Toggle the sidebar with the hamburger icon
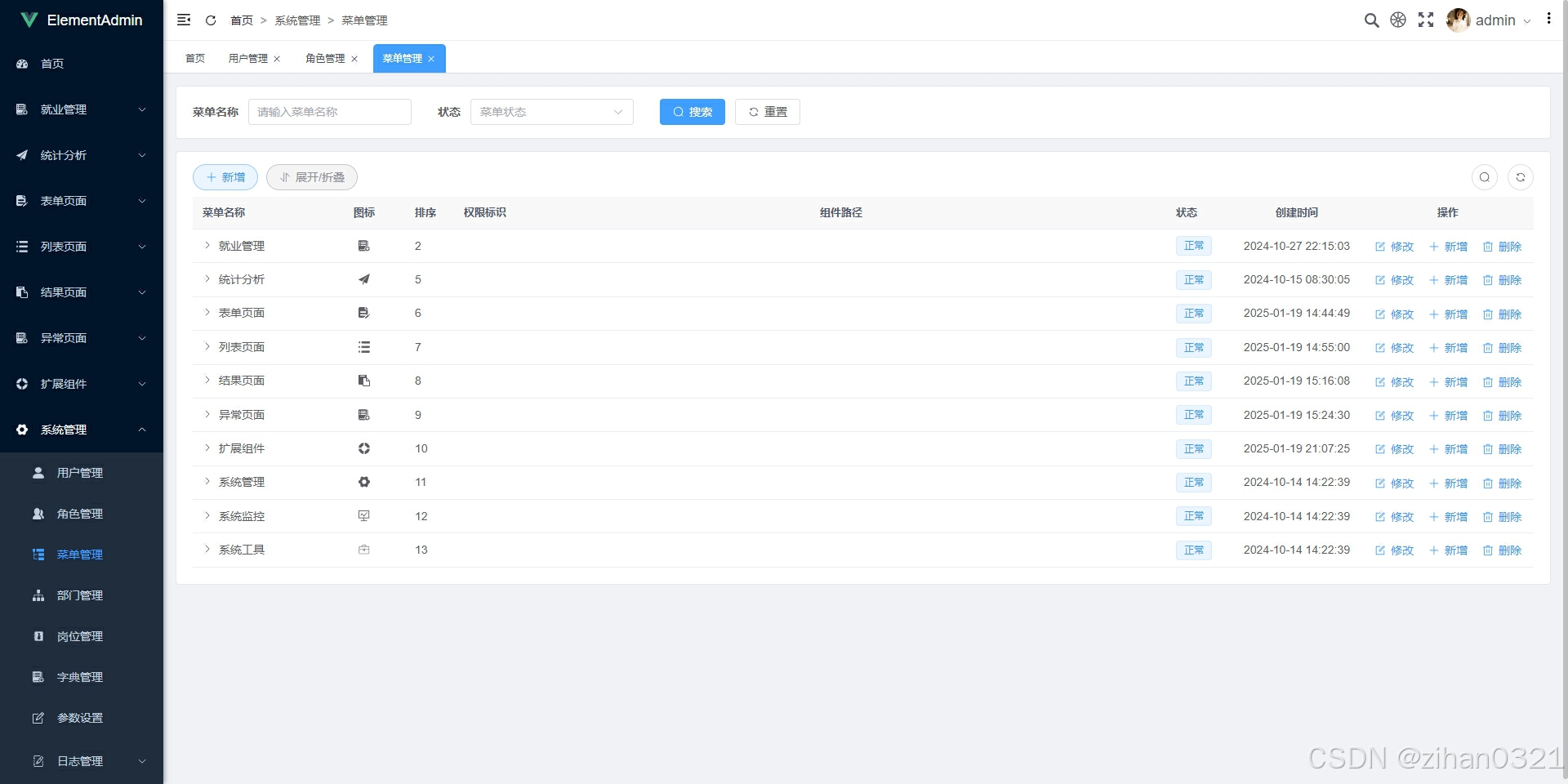The image size is (1568, 784). pyautogui.click(x=184, y=20)
